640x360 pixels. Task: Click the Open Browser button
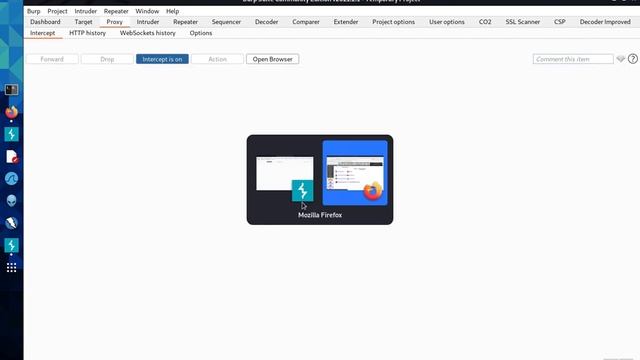pyautogui.click(x=272, y=59)
